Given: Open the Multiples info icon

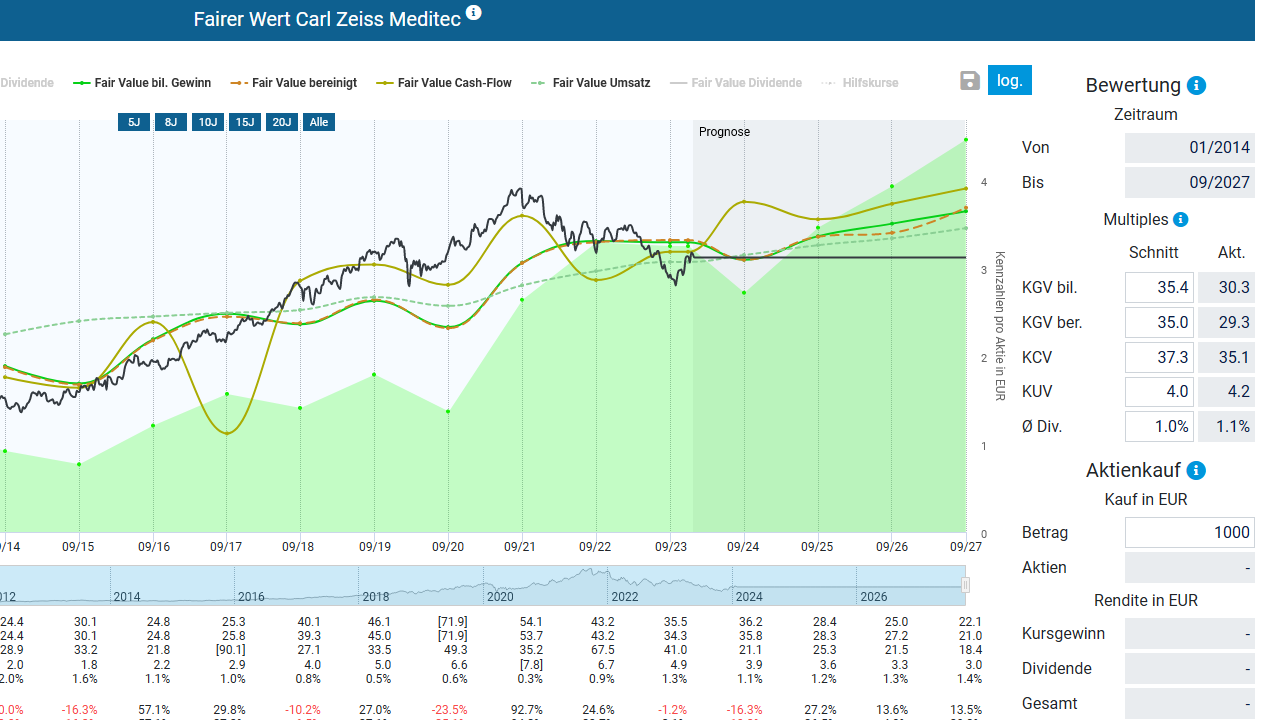Looking at the screenshot, I should click(x=1180, y=220).
